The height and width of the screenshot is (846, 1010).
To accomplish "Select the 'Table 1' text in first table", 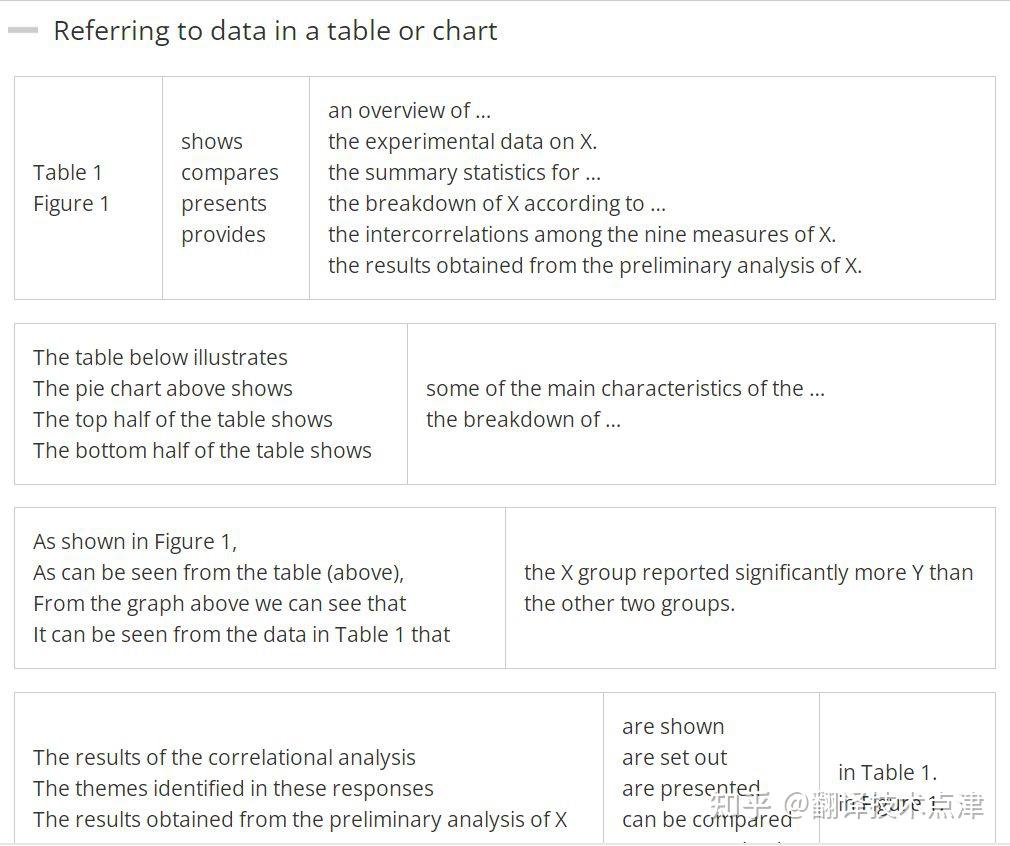I will pyautogui.click(x=68, y=173).
